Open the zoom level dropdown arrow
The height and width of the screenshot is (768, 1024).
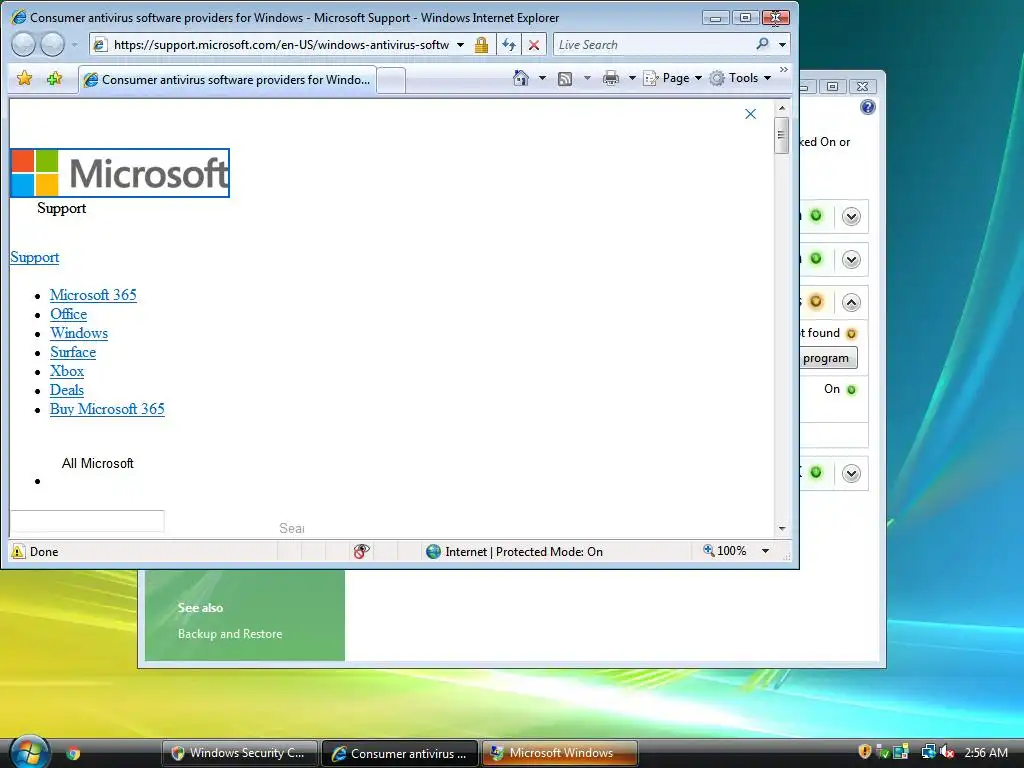click(x=765, y=552)
